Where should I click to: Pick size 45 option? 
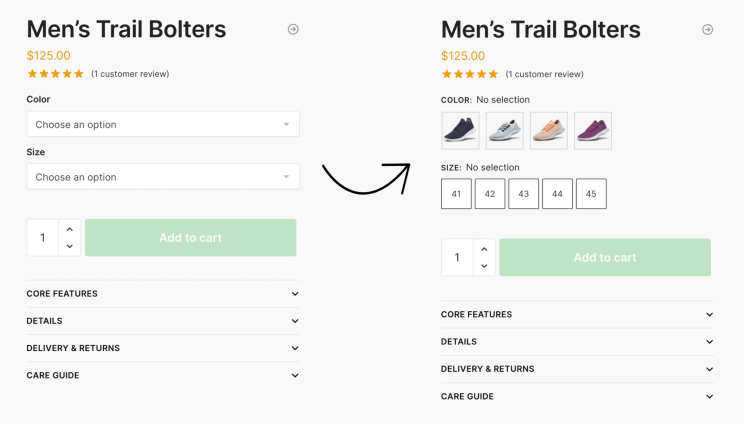click(x=591, y=194)
